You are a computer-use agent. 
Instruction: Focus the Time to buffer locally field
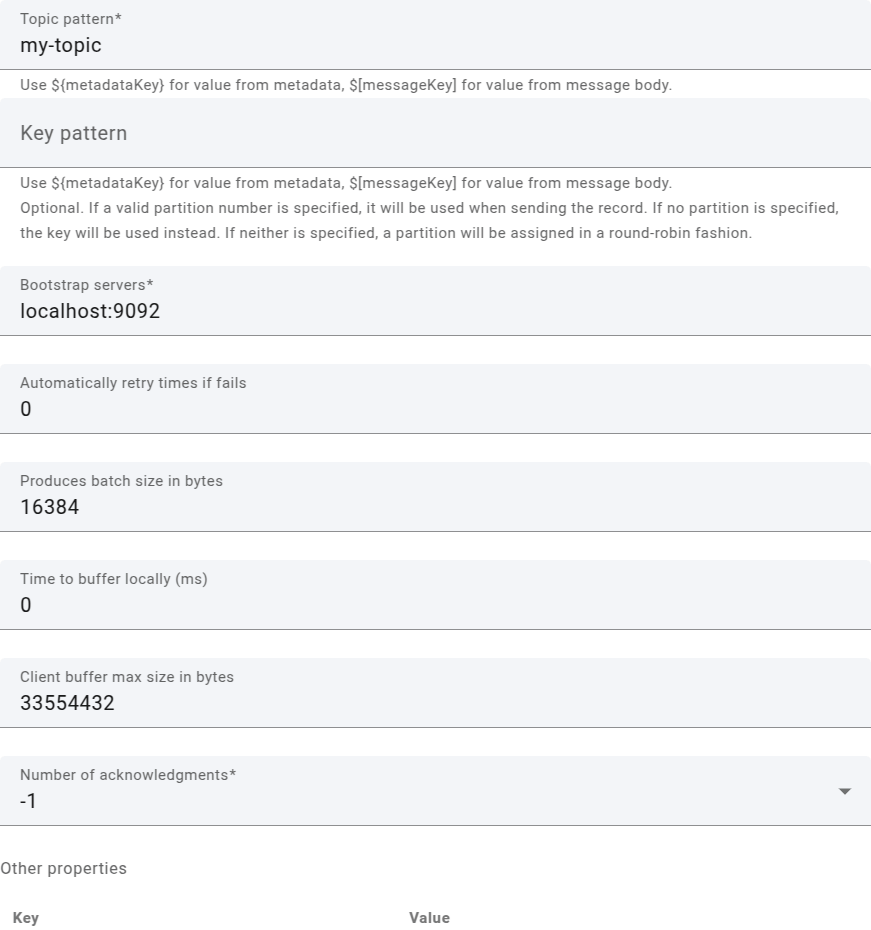click(x=435, y=605)
